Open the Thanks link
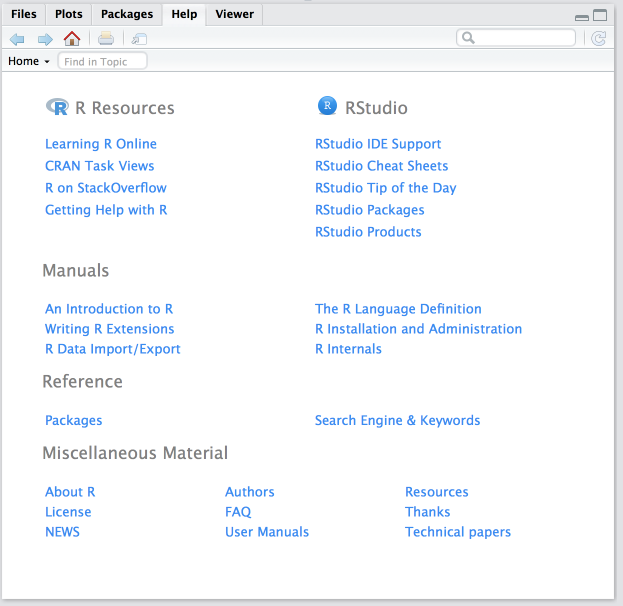 (428, 512)
